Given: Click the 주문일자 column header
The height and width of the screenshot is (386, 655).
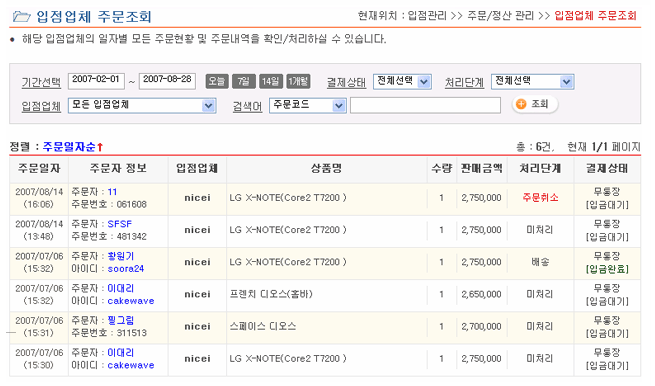Looking at the screenshot, I should [39, 169].
